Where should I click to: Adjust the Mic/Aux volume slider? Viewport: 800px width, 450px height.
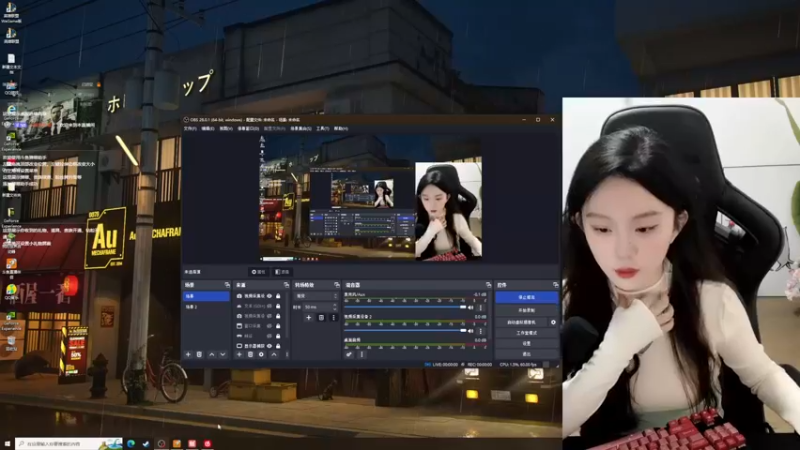tap(406, 308)
